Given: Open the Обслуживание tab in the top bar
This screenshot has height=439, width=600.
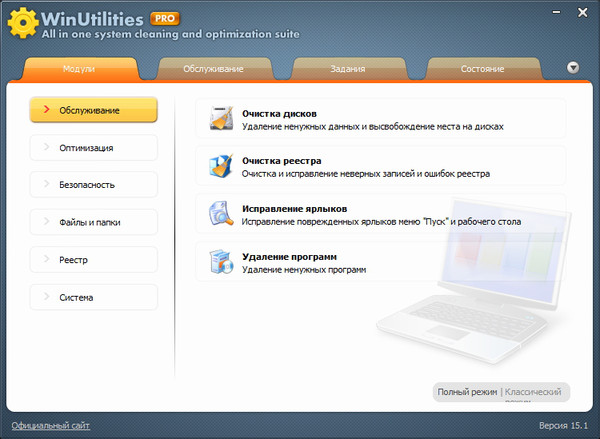Looking at the screenshot, I should coord(213,70).
